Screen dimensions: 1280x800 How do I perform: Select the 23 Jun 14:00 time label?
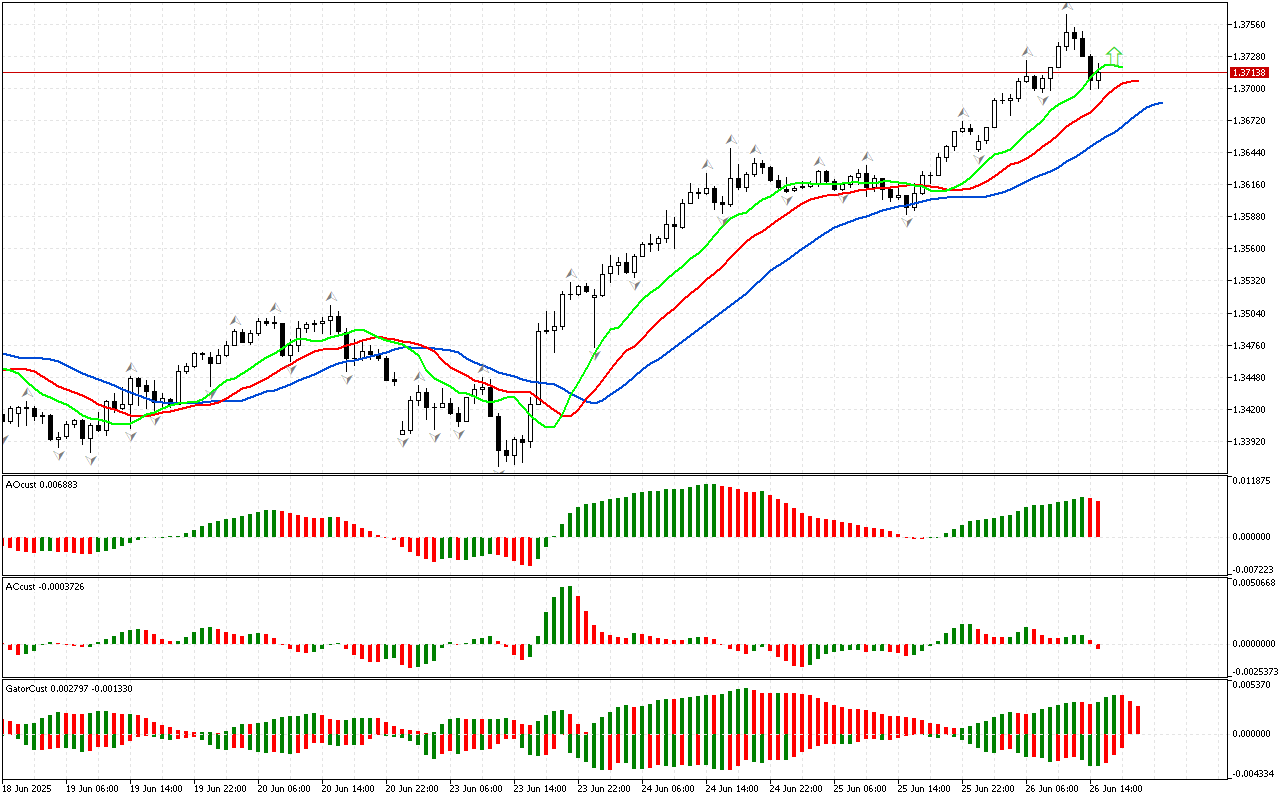tap(542, 788)
